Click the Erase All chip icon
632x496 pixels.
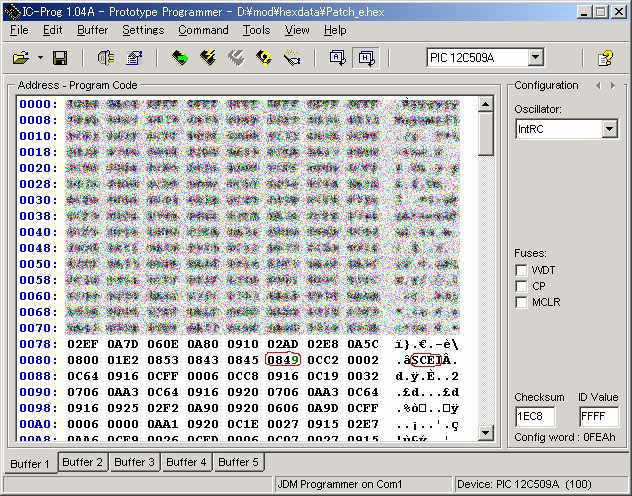coord(264,58)
